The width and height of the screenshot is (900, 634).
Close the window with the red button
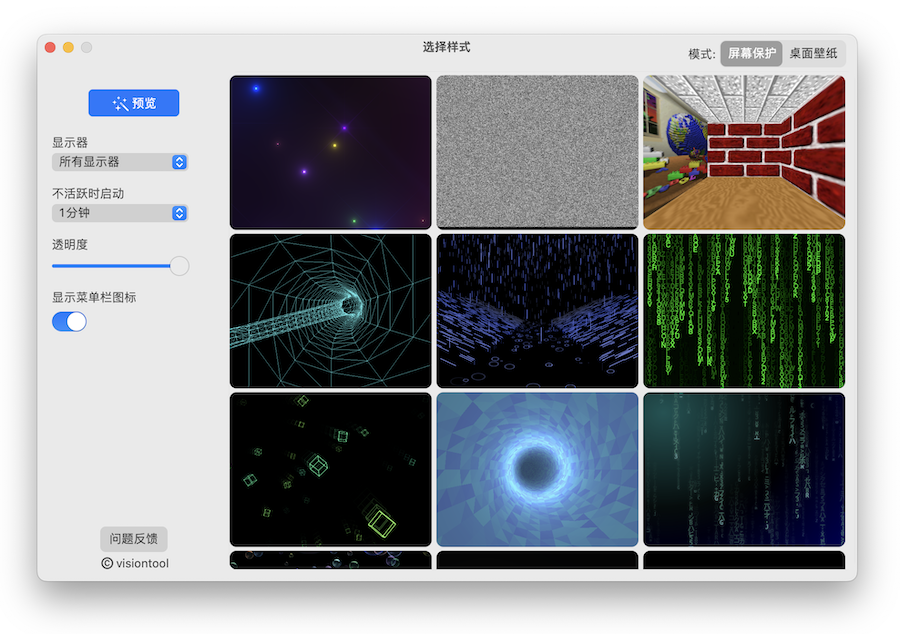coord(50,48)
